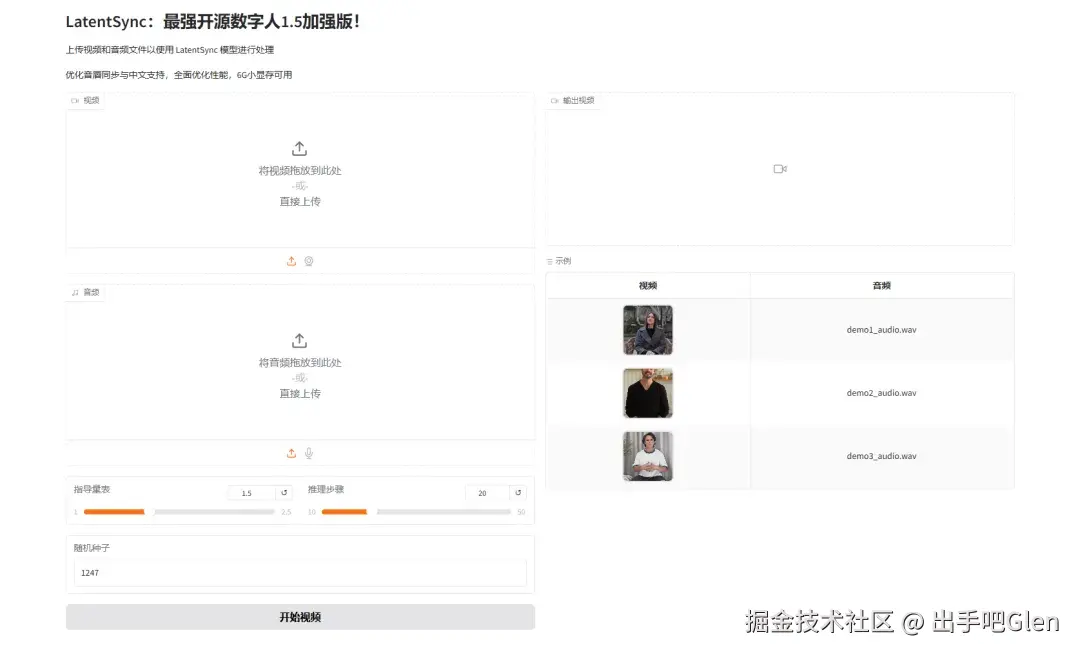This screenshot has width=1080, height=655.
Task: Click the inference steps slider track
Action: point(416,512)
